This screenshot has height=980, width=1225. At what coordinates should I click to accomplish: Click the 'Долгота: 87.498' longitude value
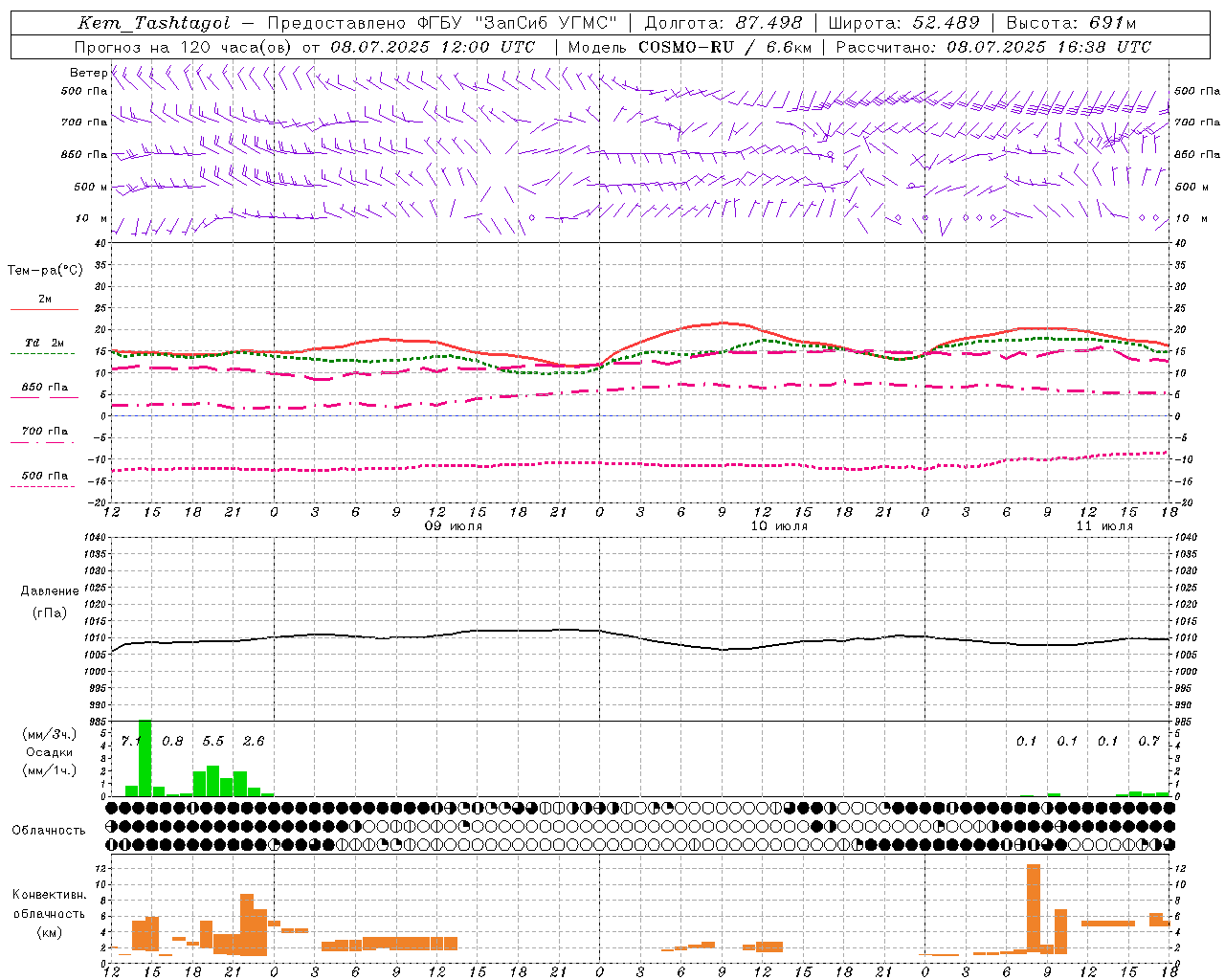724,24
